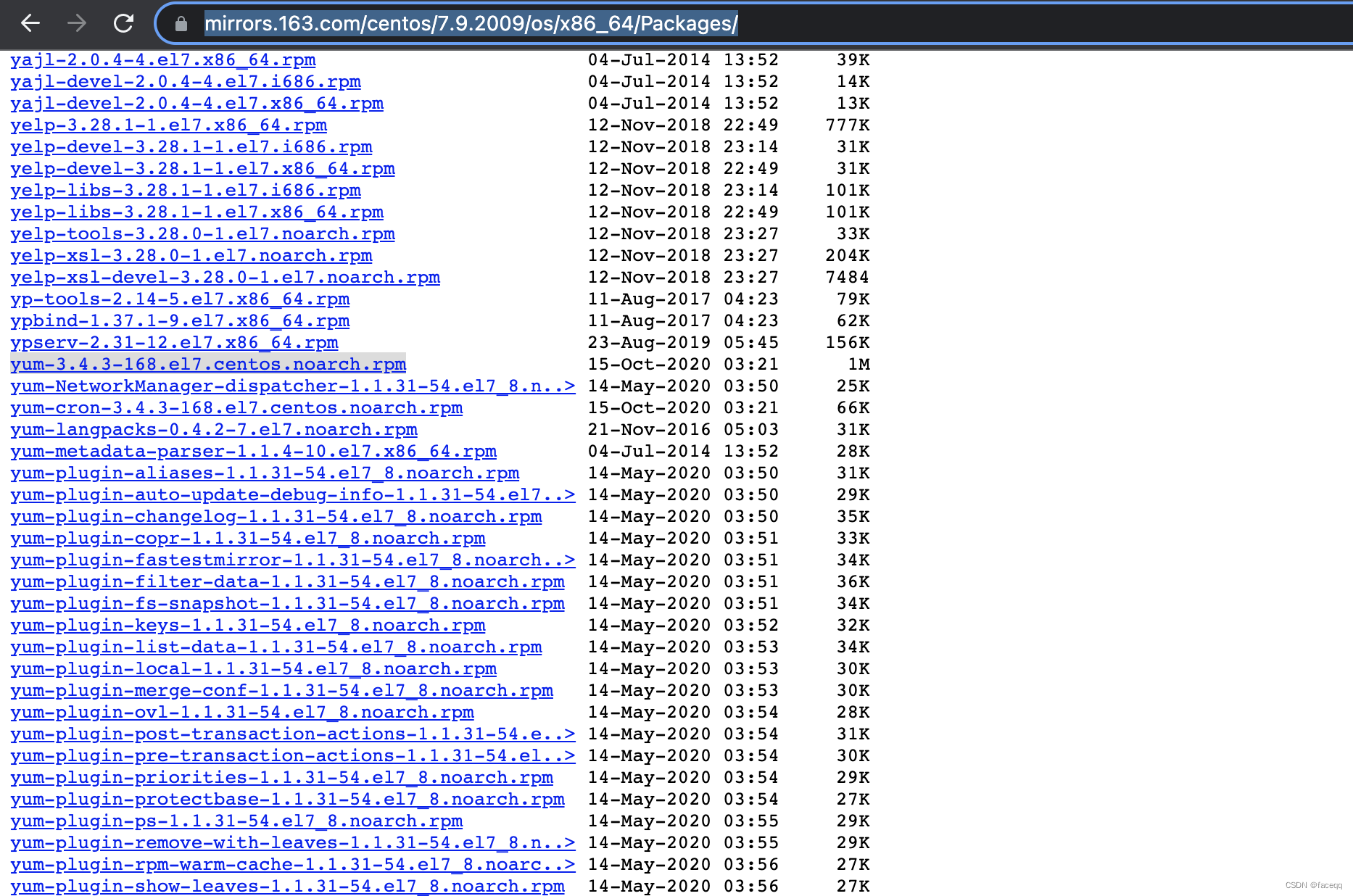Open ypbind-1.37.1-9.el7.x86_64.rpm link
This screenshot has width=1353, height=896.
[x=180, y=321]
